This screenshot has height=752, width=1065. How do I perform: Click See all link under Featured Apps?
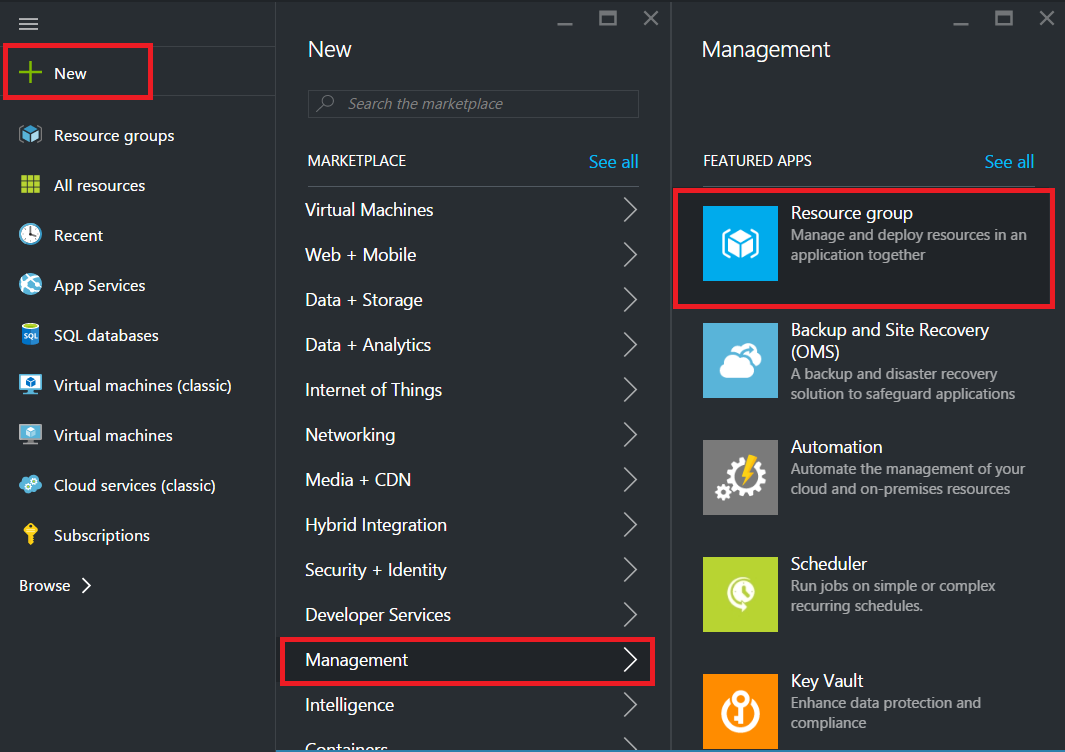pos(1009,162)
